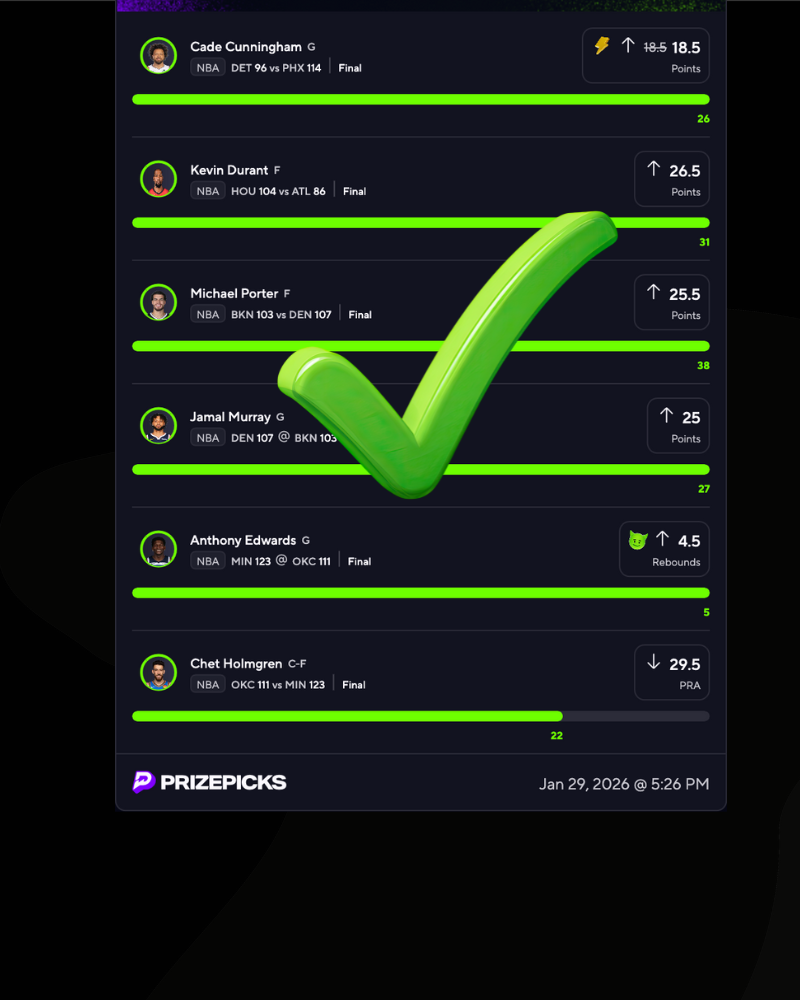Click Cade Cunningham's player avatar
Viewport: 800px width, 1000px height.
pos(158,55)
